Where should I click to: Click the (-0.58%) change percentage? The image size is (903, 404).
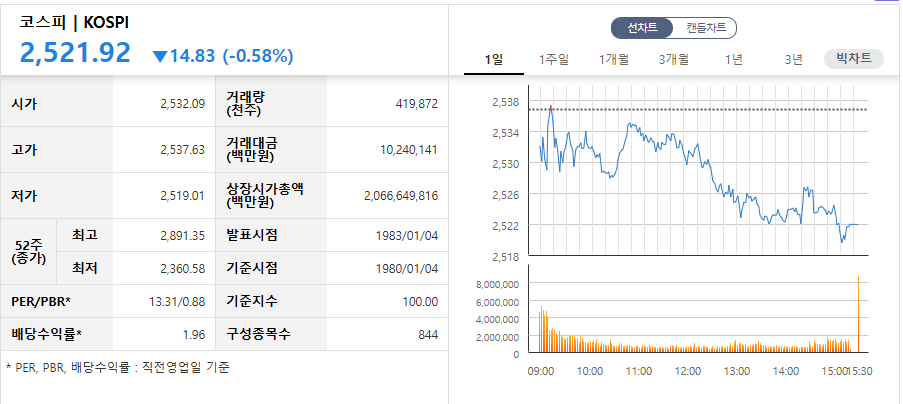258,56
